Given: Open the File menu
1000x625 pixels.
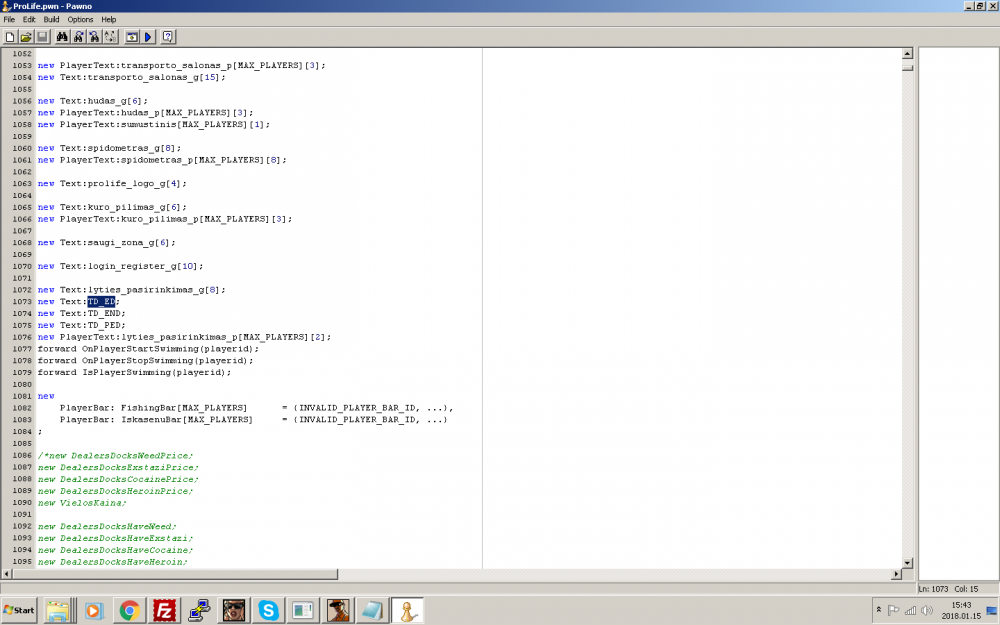Looking at the screenshot, I should 9,20.
